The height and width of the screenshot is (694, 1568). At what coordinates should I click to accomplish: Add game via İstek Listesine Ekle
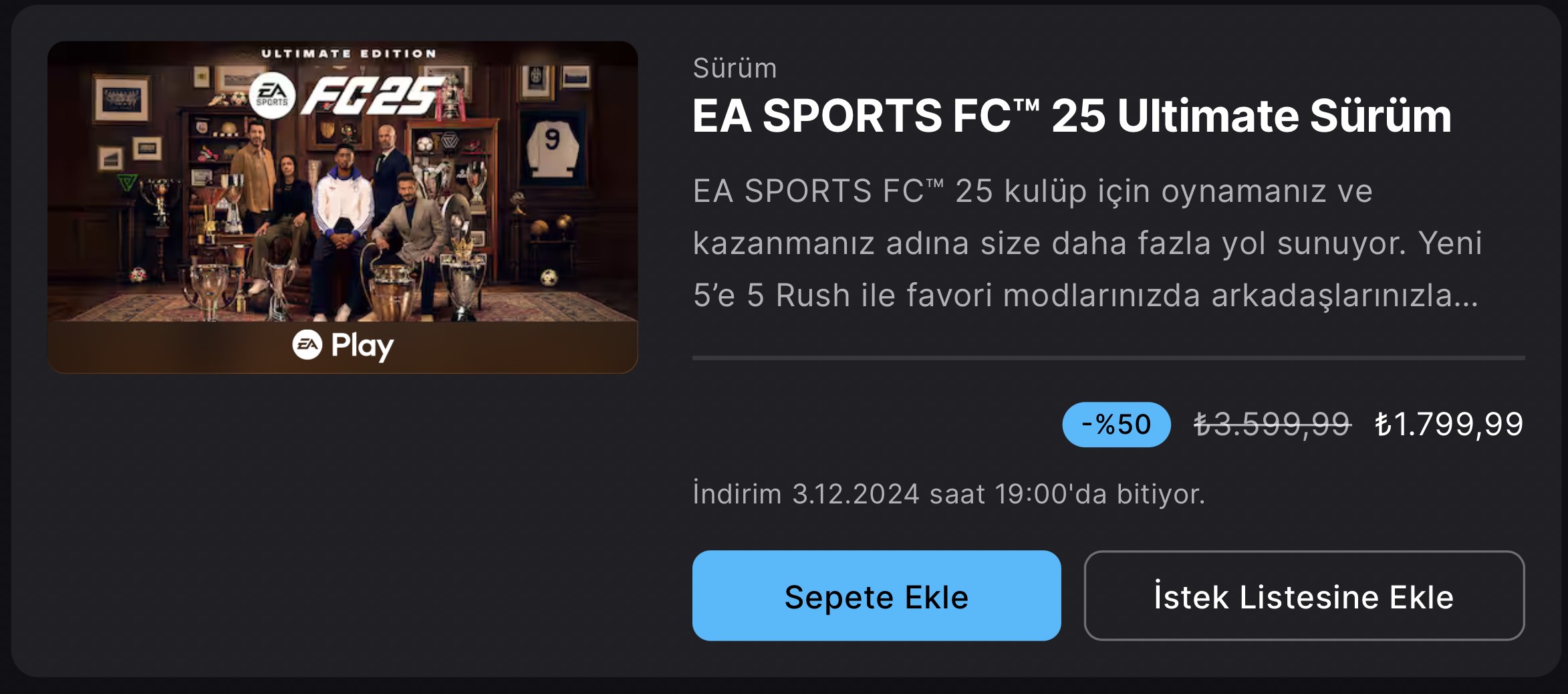[x=1304, y=596]
